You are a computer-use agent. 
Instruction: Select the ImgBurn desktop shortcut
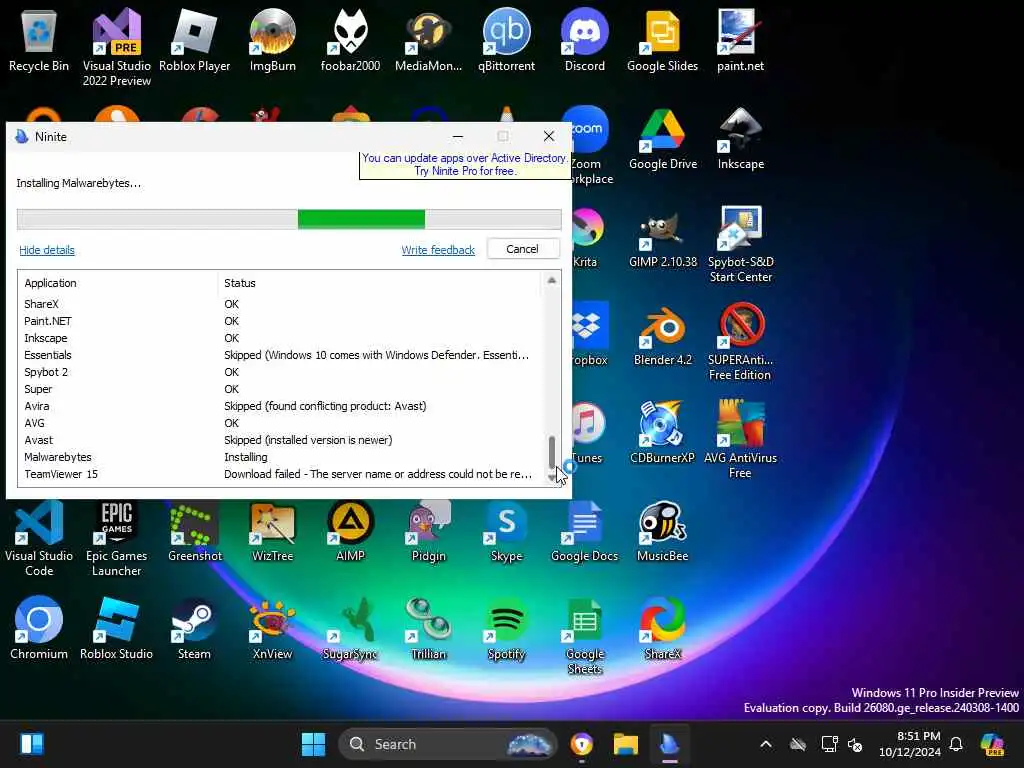[272, 40]
